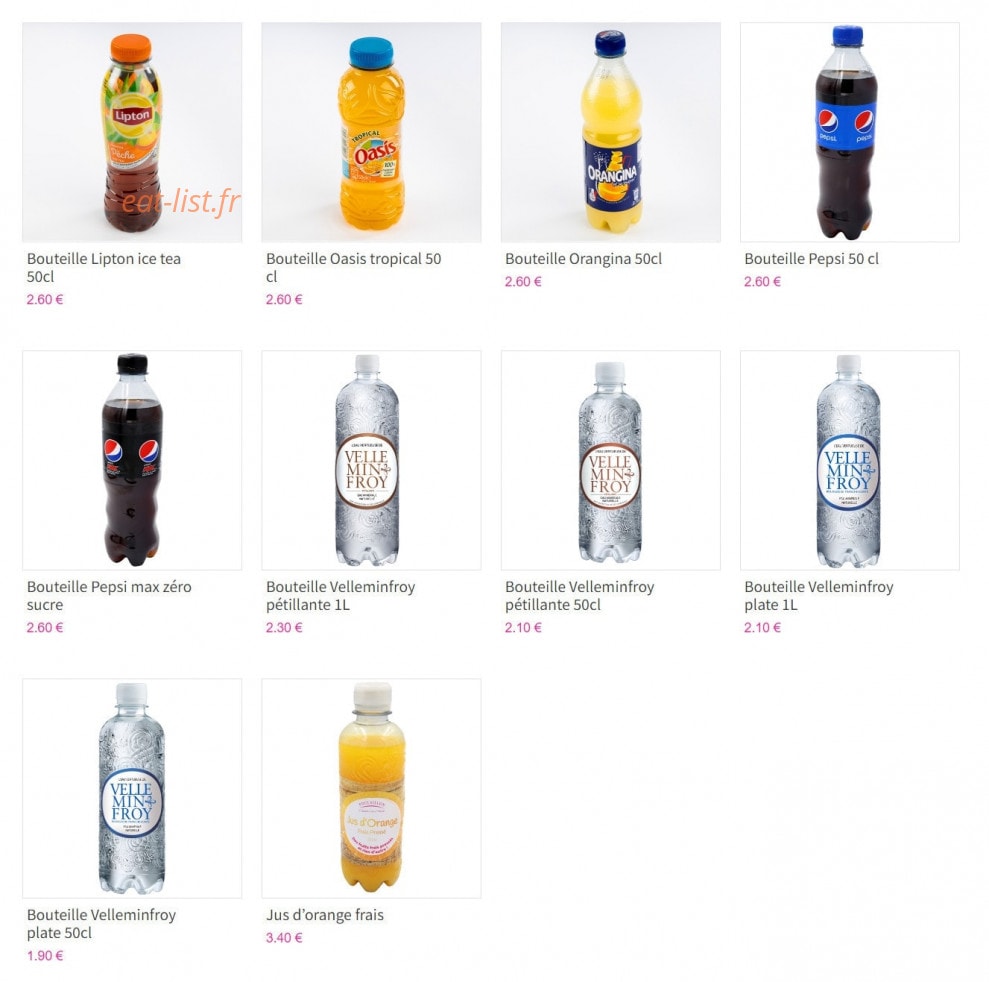989x982 pixels.
Task: Select the Velleminfroy plate 1L bottle photo
Action: tap(850, 460)
